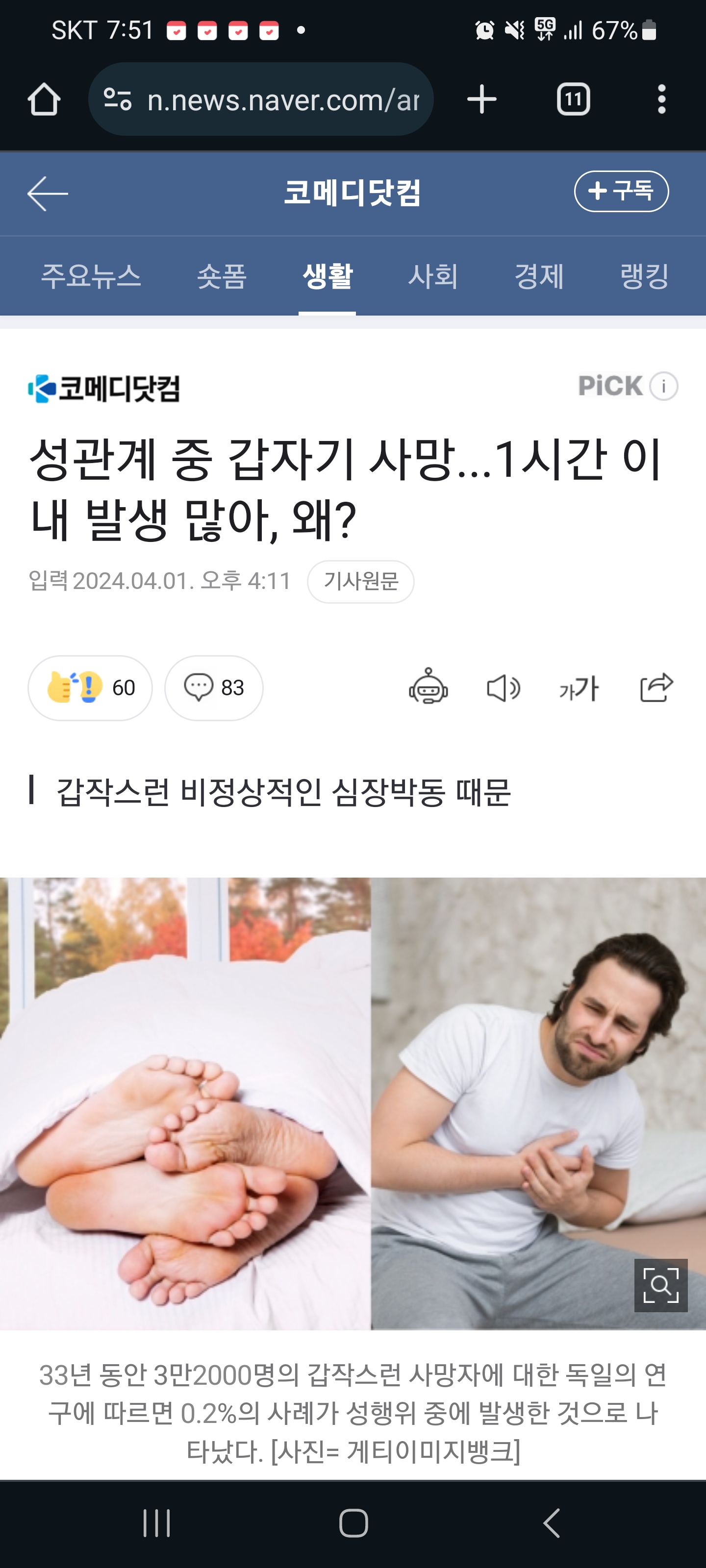The height and width of the screenshot is (1568, 706).
Task: Tap the PiCK info icon
Action: [x=663, y=386]
